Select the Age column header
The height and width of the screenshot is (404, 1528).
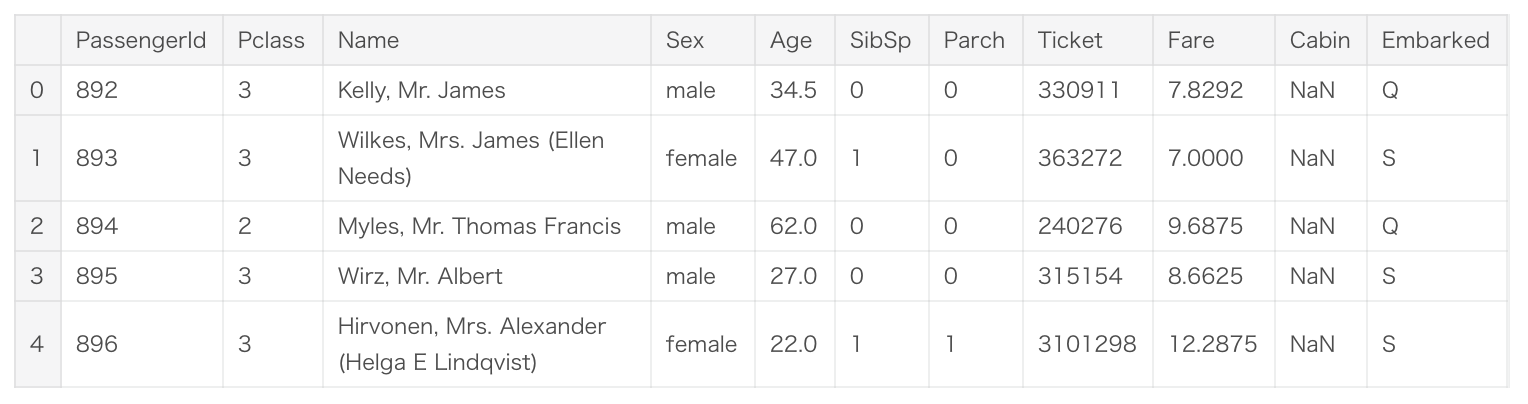pos(791,40)
